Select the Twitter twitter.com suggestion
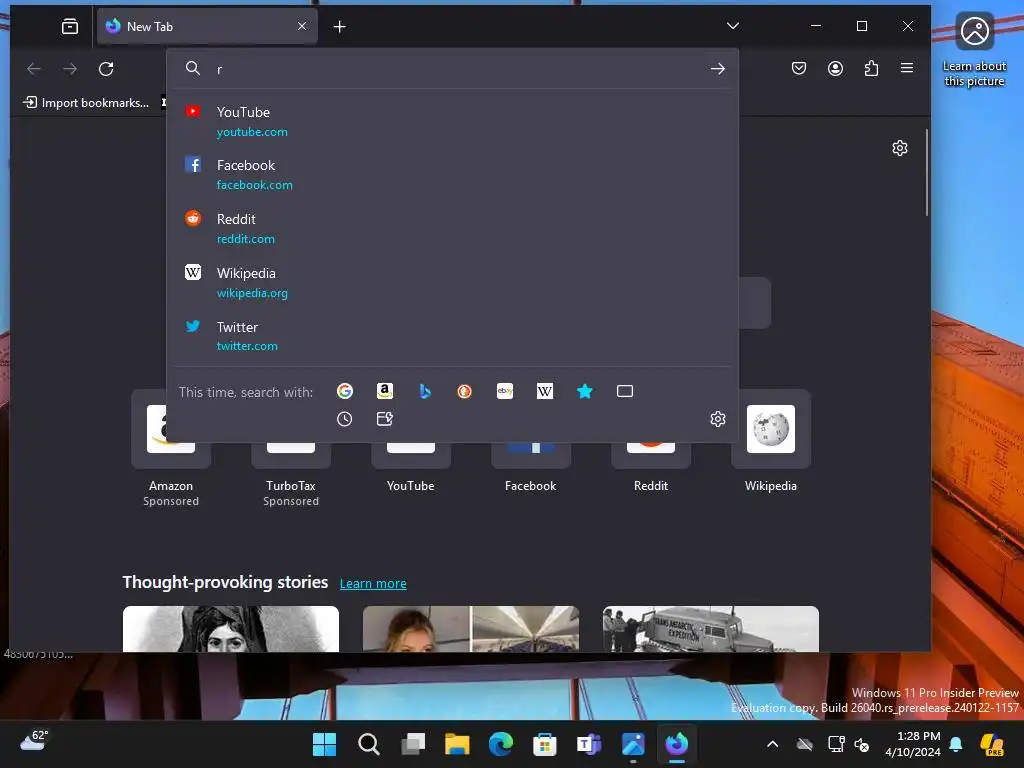1024x768 pixels. coord(453,336)
